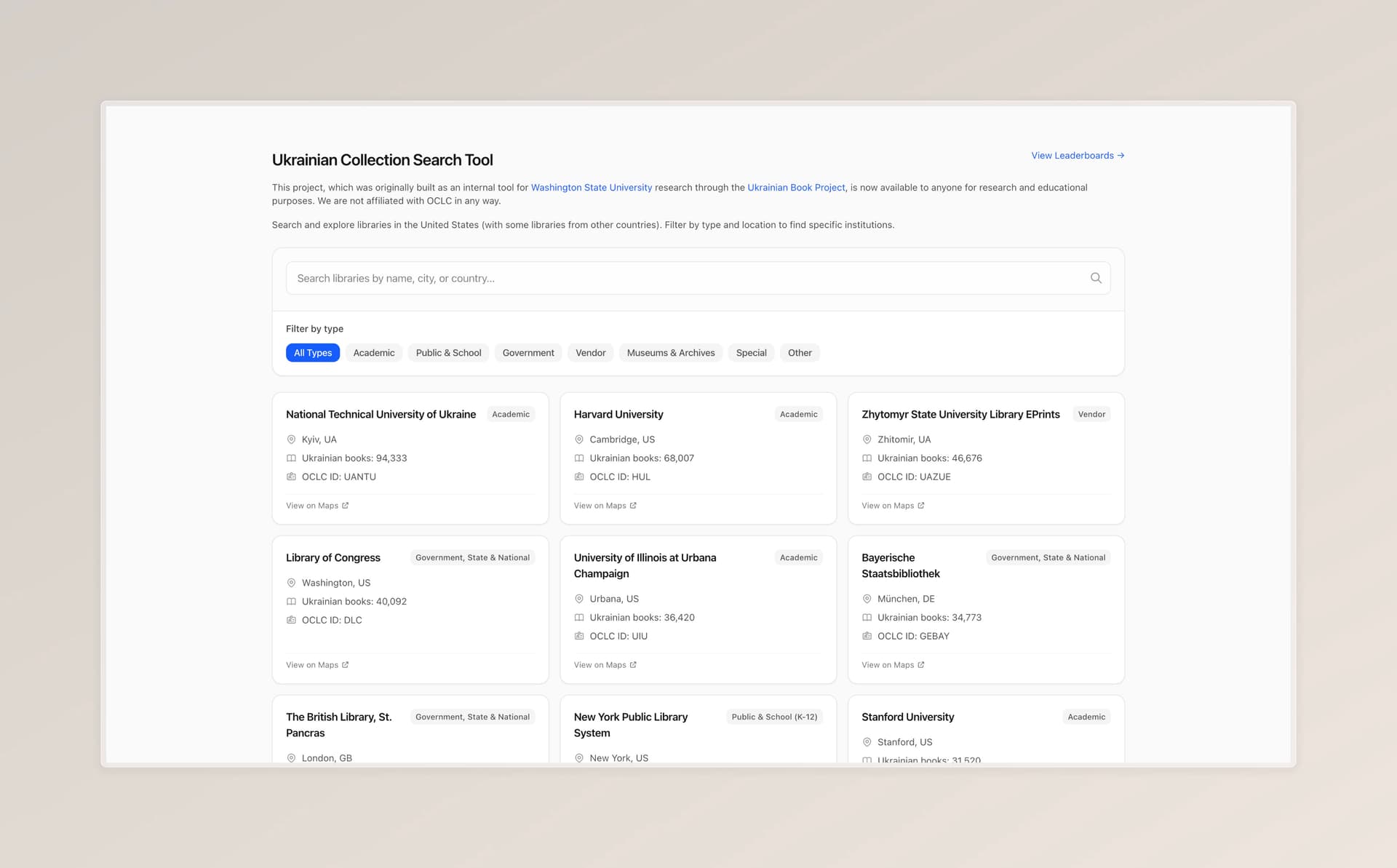View National Technical University of Ukraine on Maps
1397x868 pixels.
tap(317, 506)
